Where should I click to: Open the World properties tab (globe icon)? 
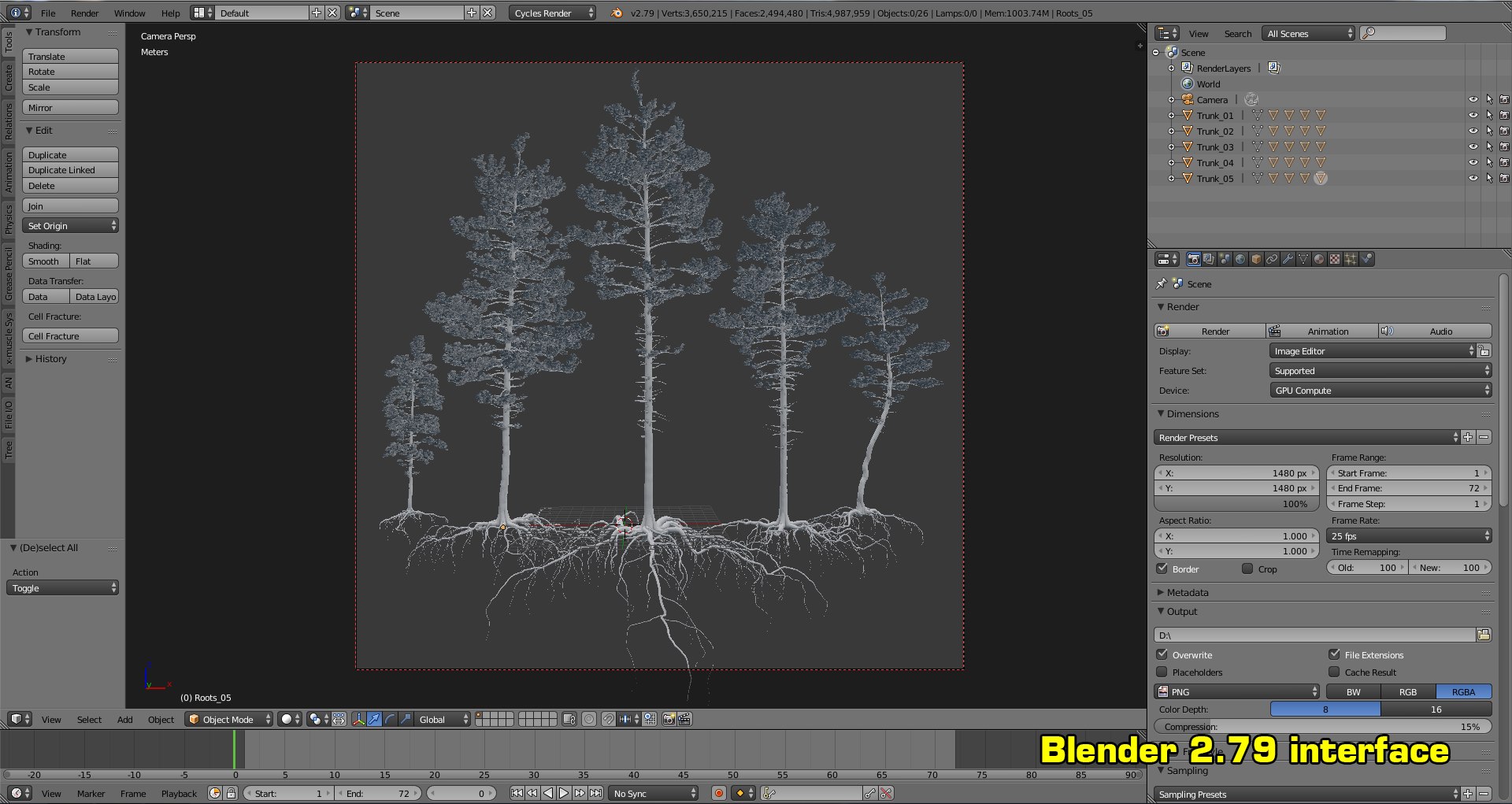[1240, 259]
